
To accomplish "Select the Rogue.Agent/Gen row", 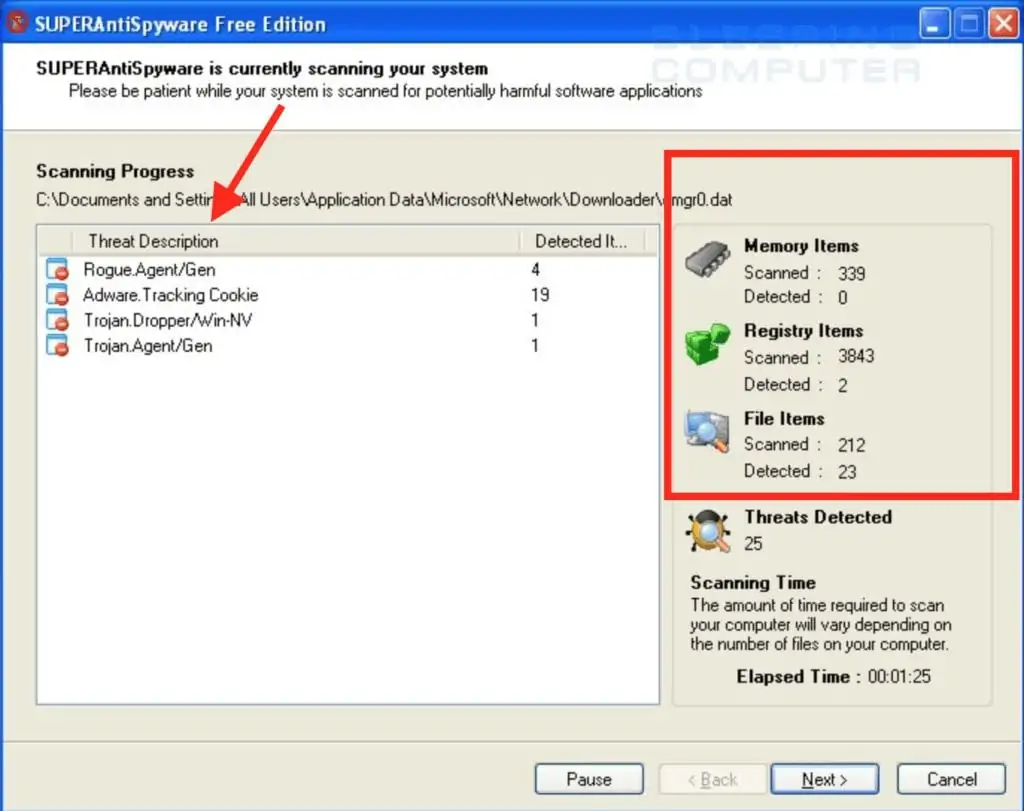I will 347,269.
